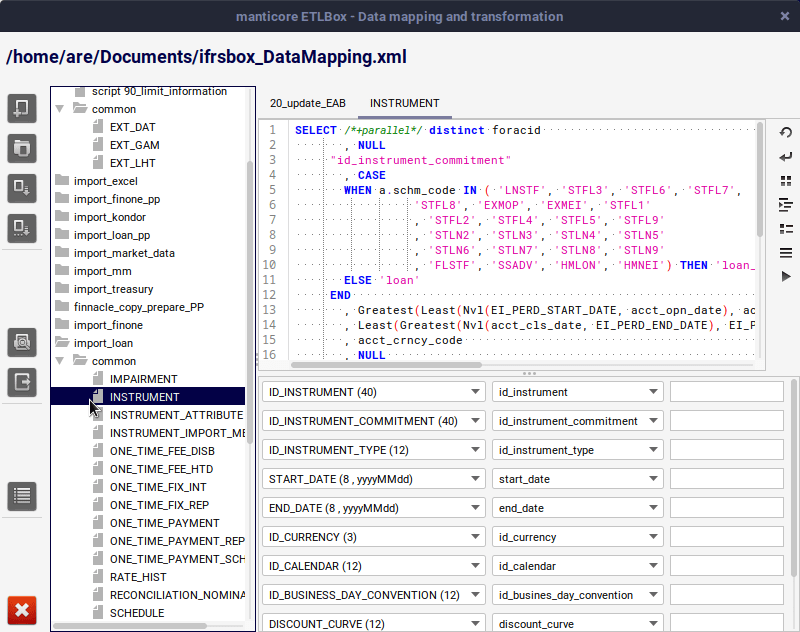Click the text field in ID_INSTRUMENT row
The height and width of the screenshot is (632, 800).
727,392
